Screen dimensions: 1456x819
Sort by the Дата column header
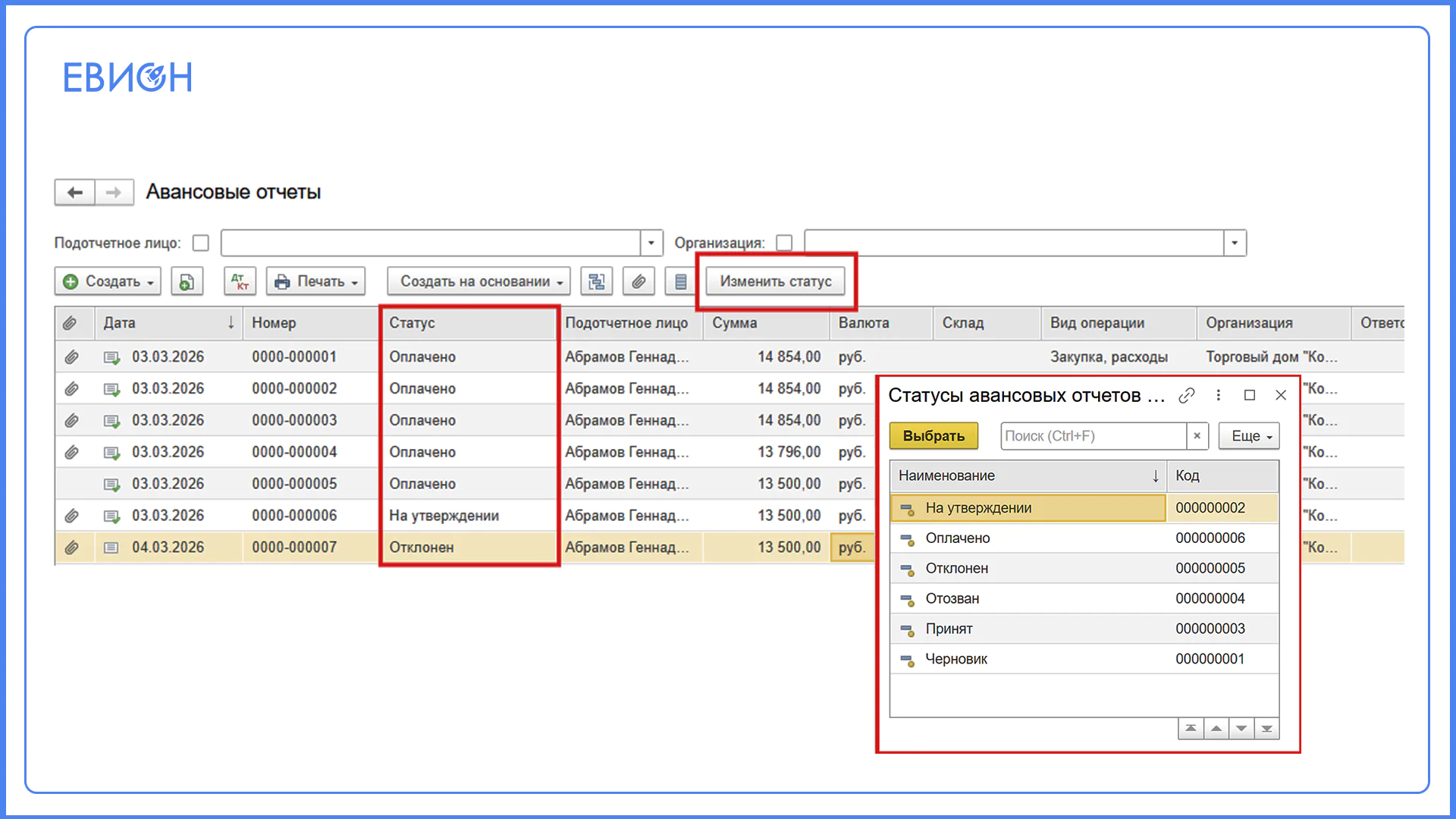pos(168,323)
